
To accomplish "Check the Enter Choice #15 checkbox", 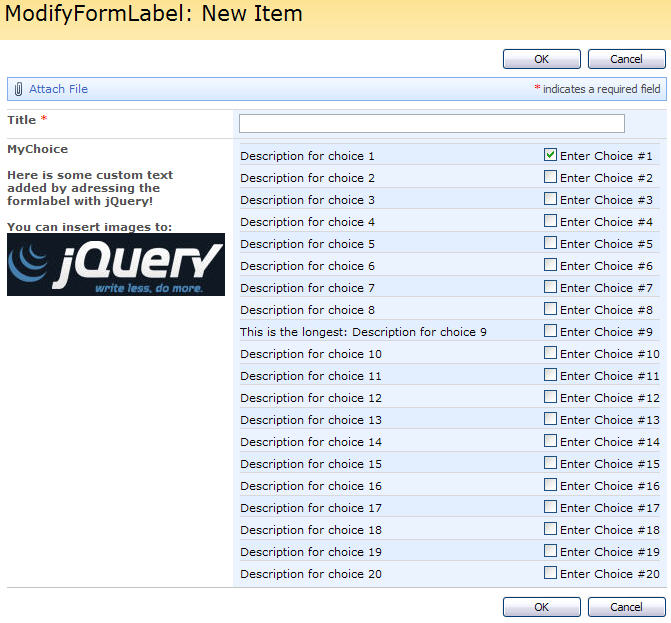I will pos(550,463).
